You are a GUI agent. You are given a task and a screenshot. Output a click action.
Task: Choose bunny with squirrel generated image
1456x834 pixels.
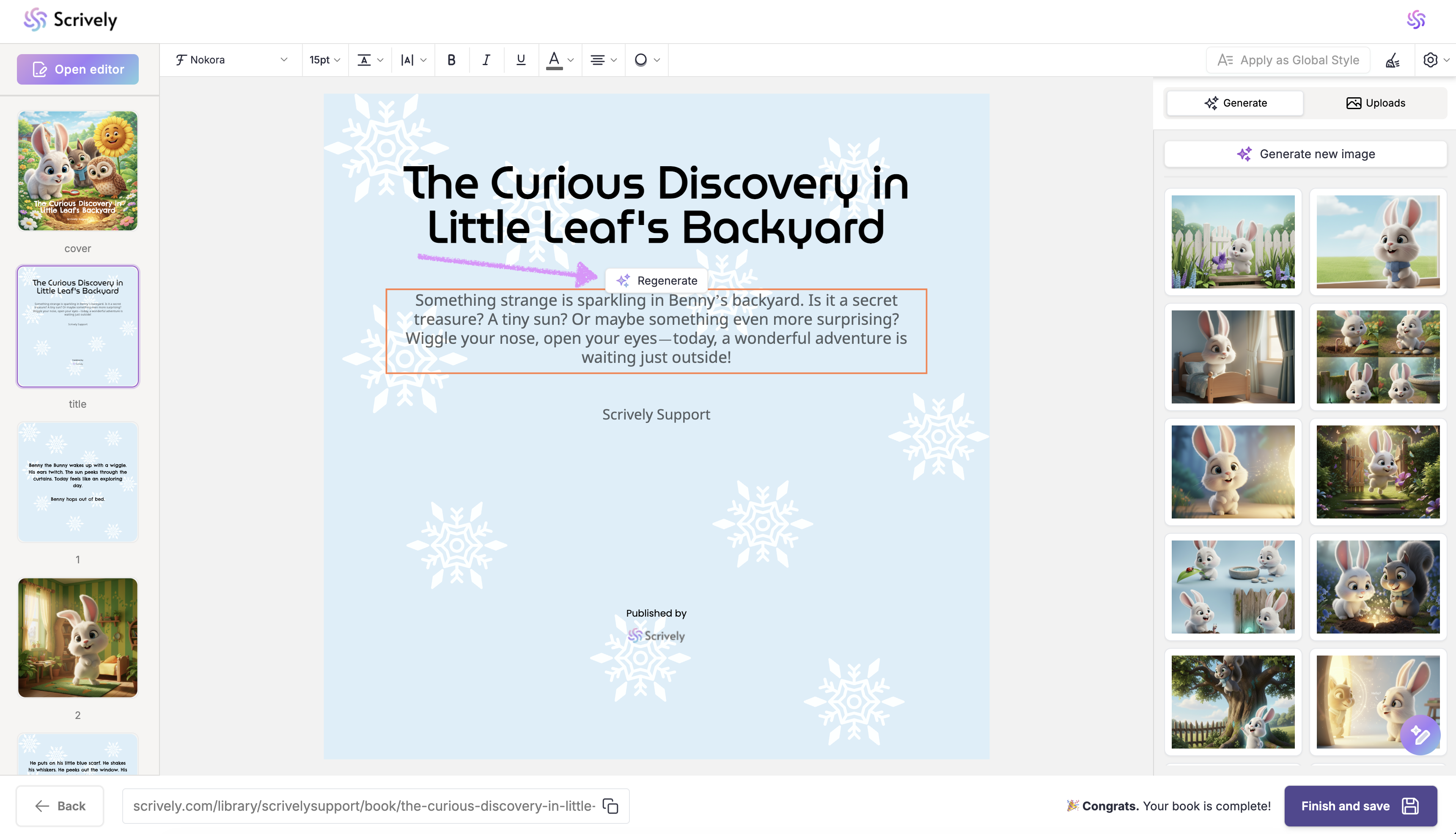[x=1377, y=587]
